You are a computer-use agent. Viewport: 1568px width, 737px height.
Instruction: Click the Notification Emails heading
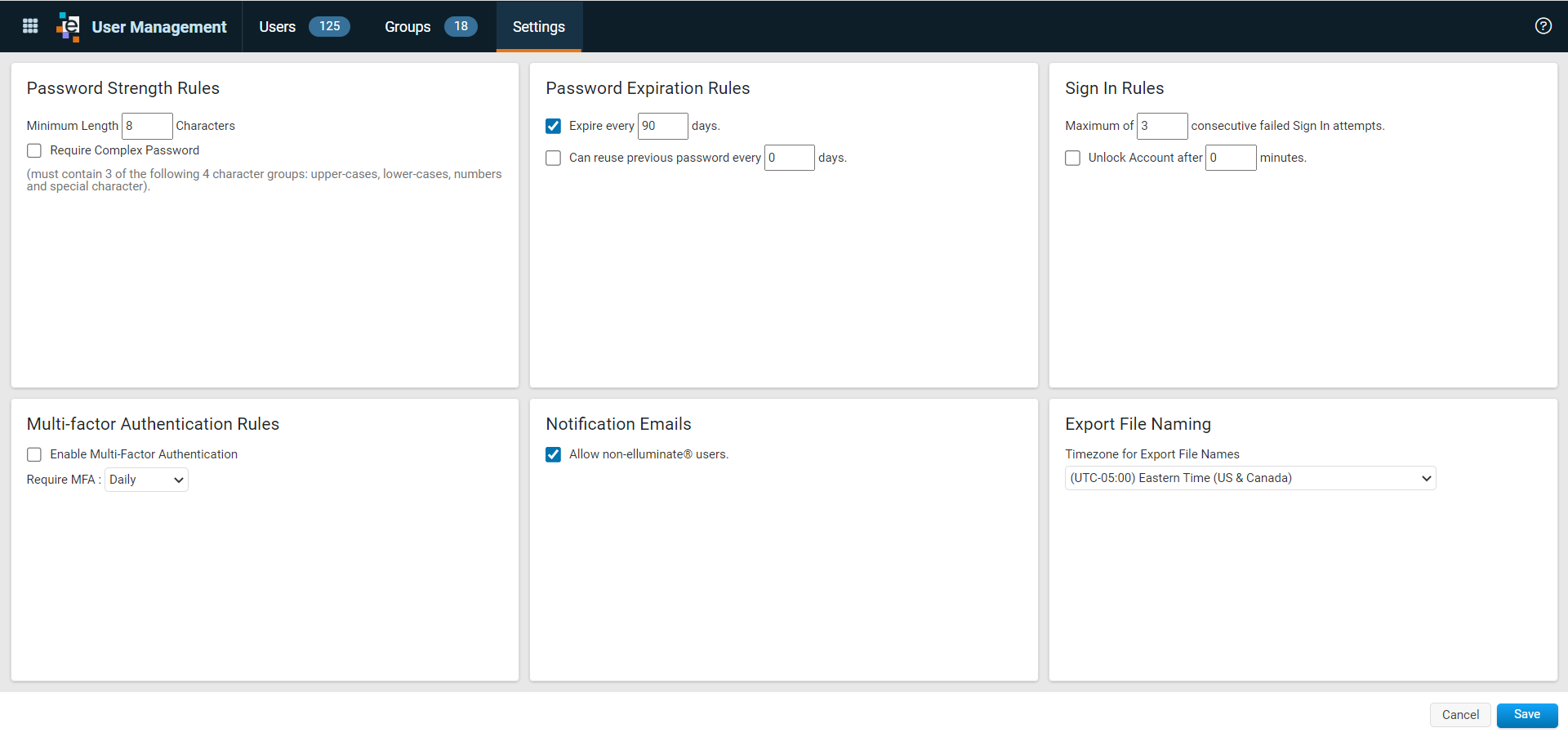click(618, 424)
